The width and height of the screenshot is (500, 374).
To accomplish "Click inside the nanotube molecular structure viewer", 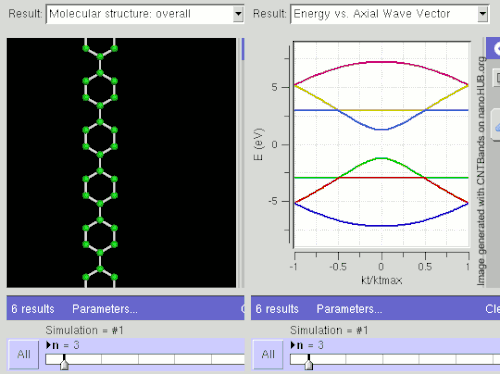I will tap(121, 163).
